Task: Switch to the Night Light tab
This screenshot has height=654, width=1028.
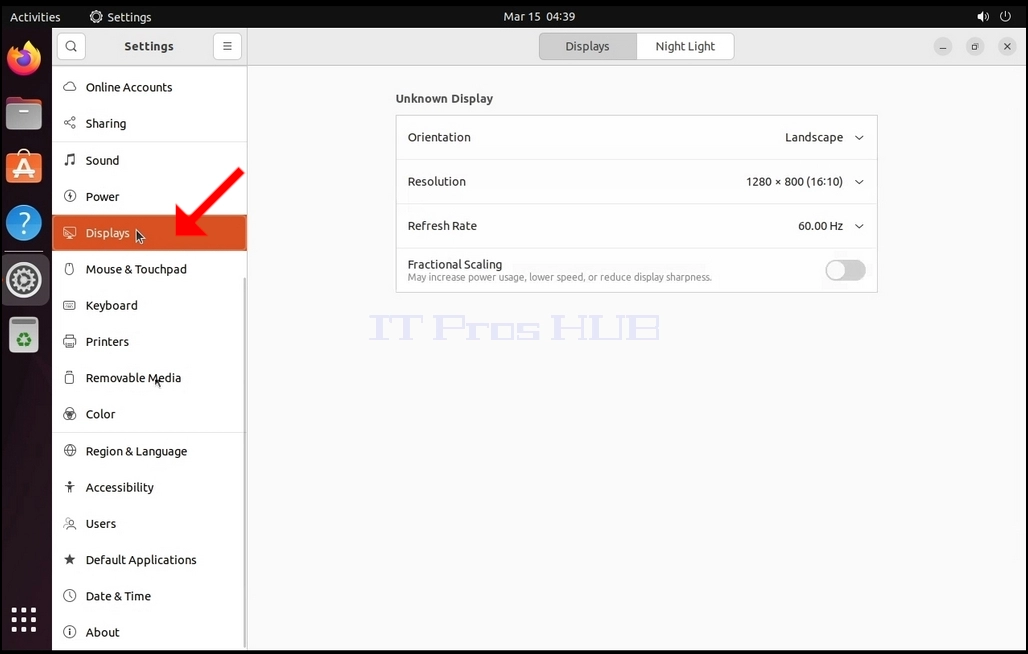Action: (x=685, y=47)
